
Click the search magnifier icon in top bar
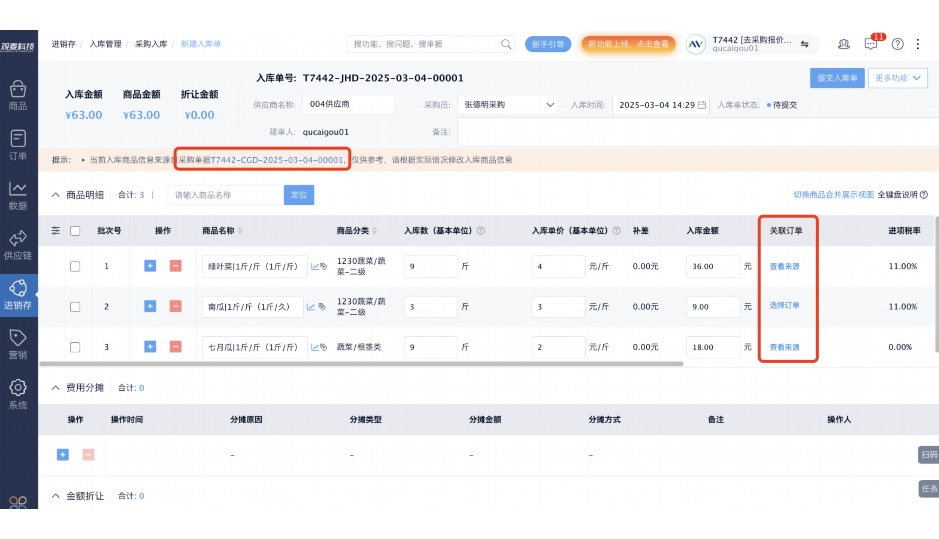click(x=506, y=44)
